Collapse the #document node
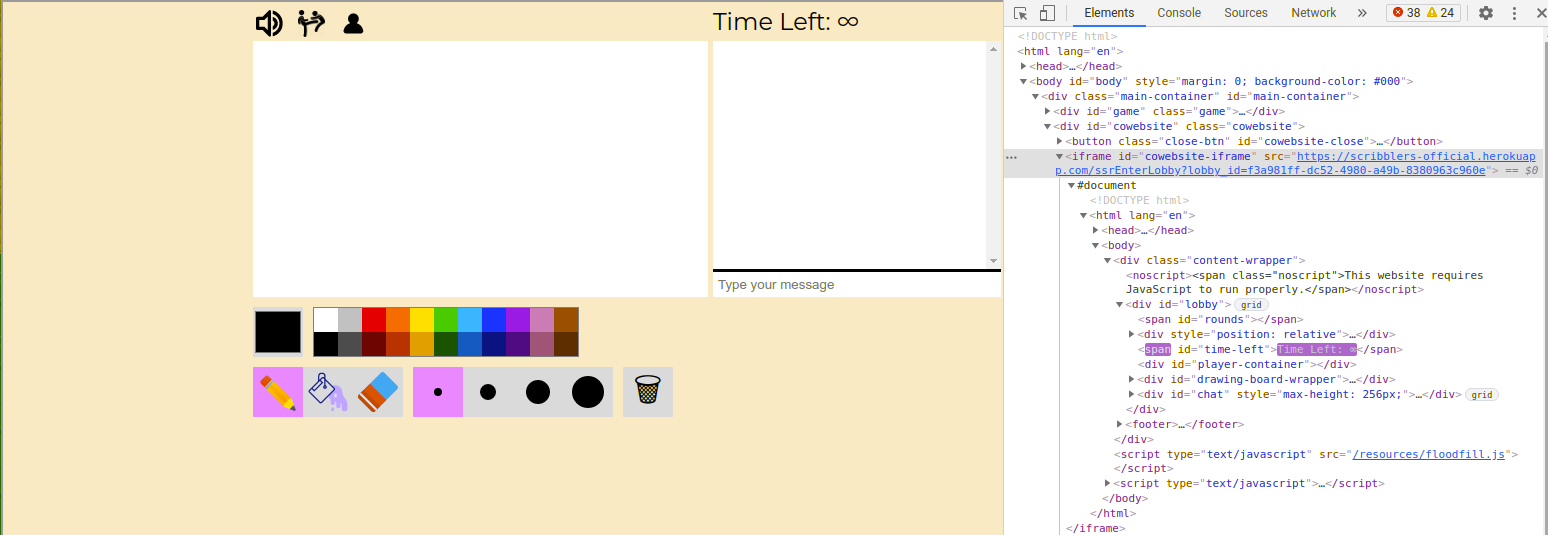This screenshot has width=1548, height=535. pos(1071,185)
